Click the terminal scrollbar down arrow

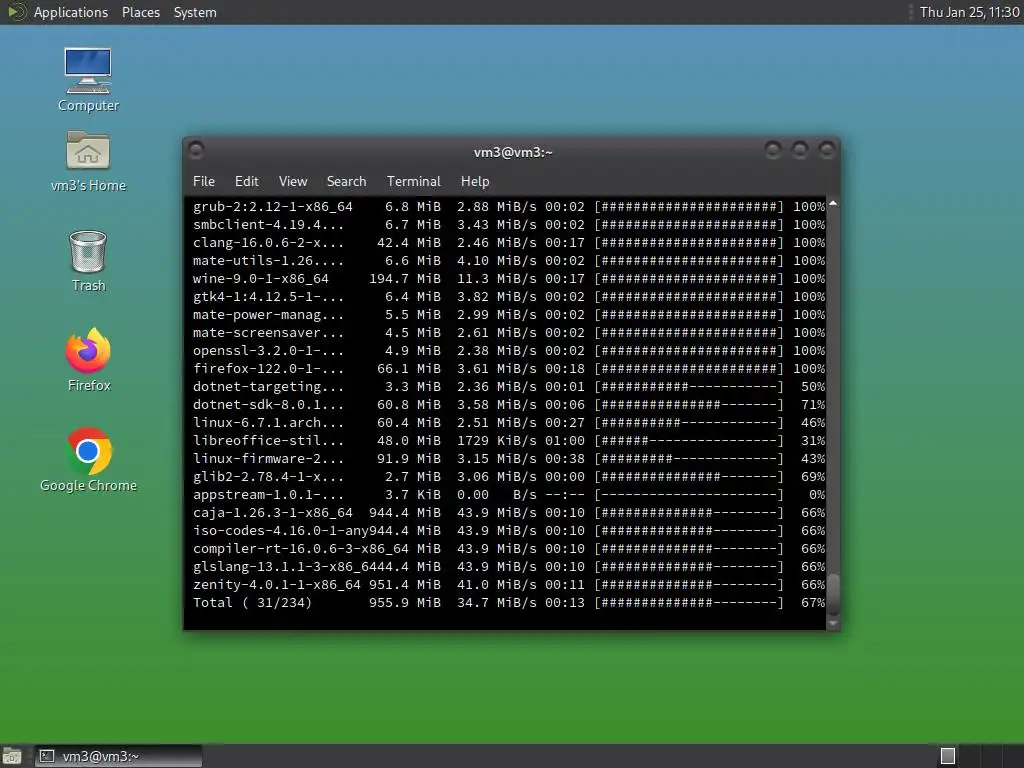pos(833,624)
